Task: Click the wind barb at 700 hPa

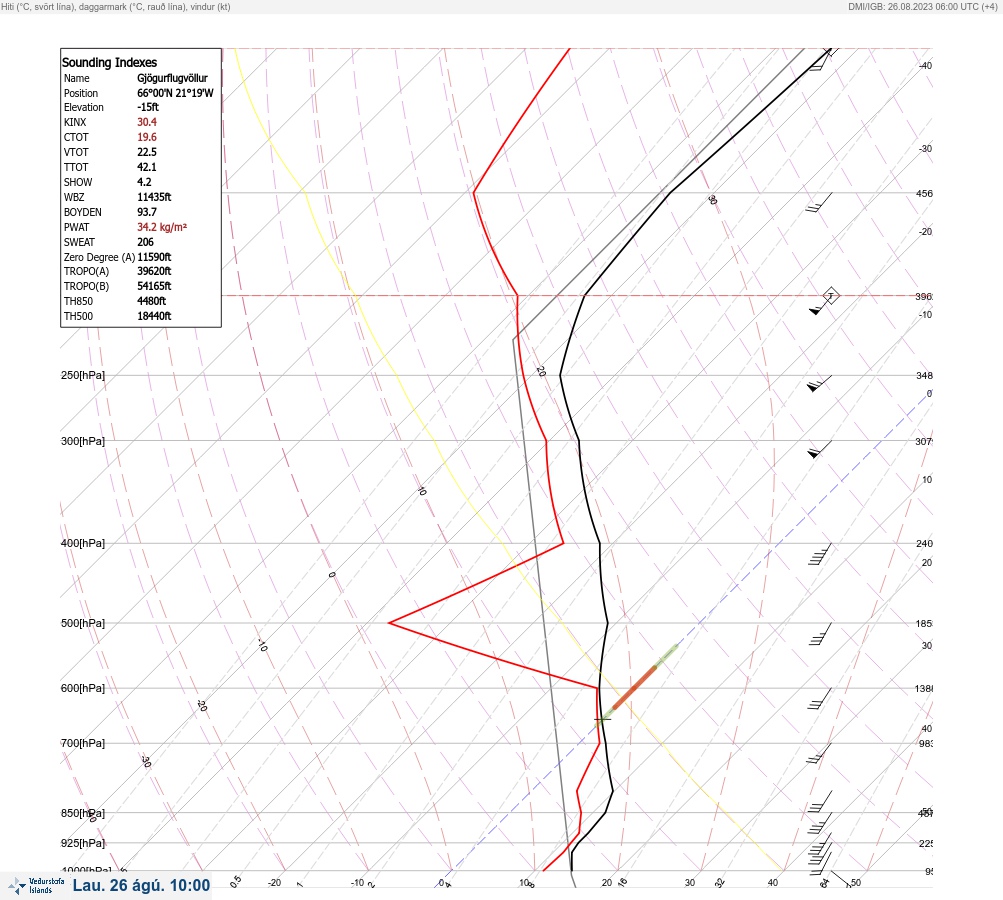Action: pyautogui.click(x=819, y=753)
